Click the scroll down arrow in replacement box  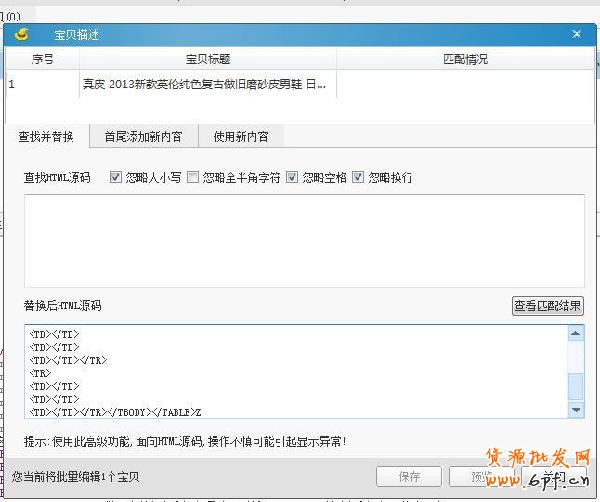coord(576,410)
